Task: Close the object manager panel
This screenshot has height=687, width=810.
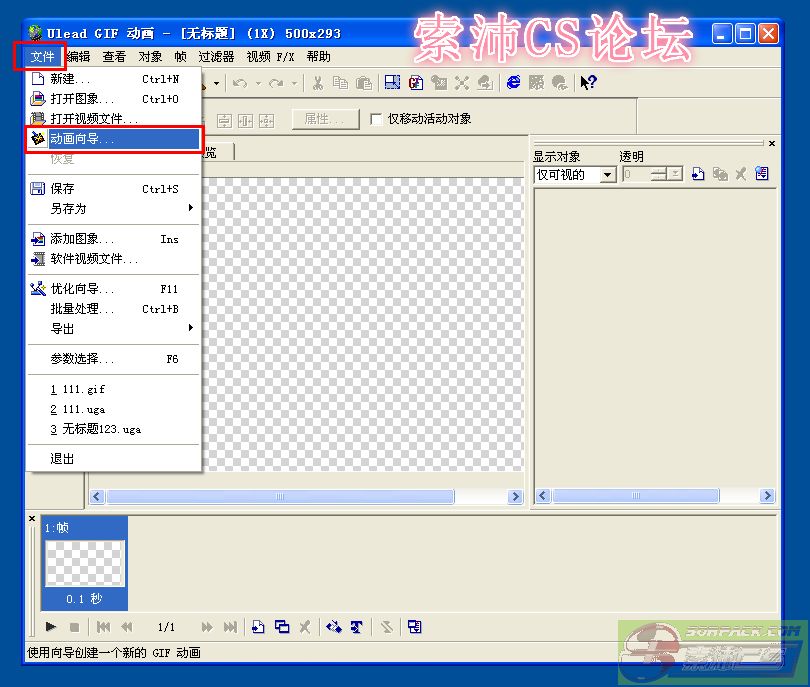Action: coord(772,143)
